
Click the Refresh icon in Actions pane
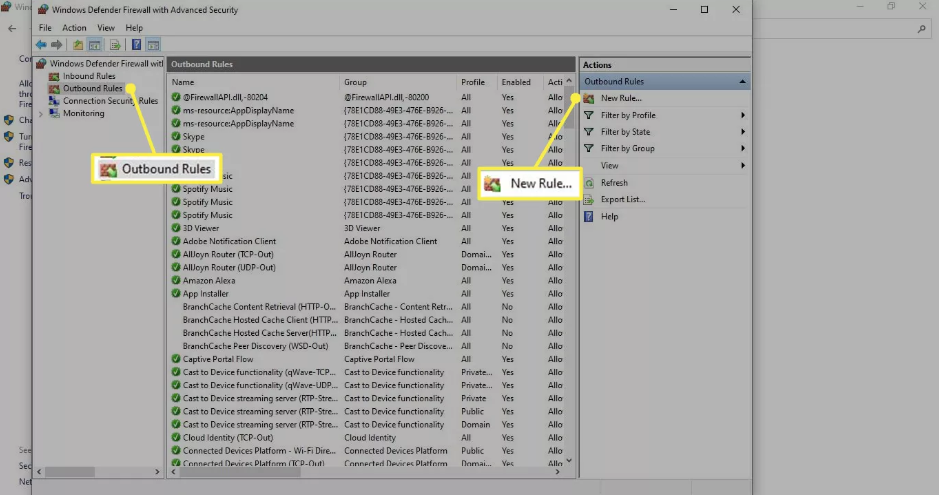(x=589, y=183)
